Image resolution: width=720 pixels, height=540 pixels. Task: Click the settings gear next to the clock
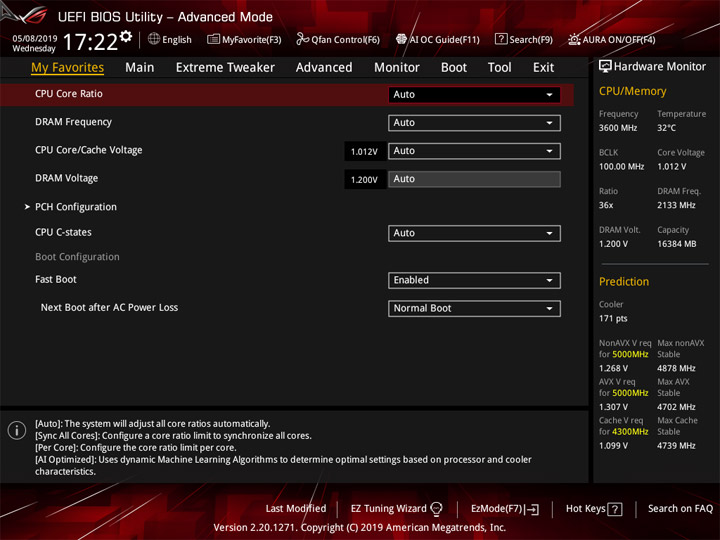[x=126, y=36]
